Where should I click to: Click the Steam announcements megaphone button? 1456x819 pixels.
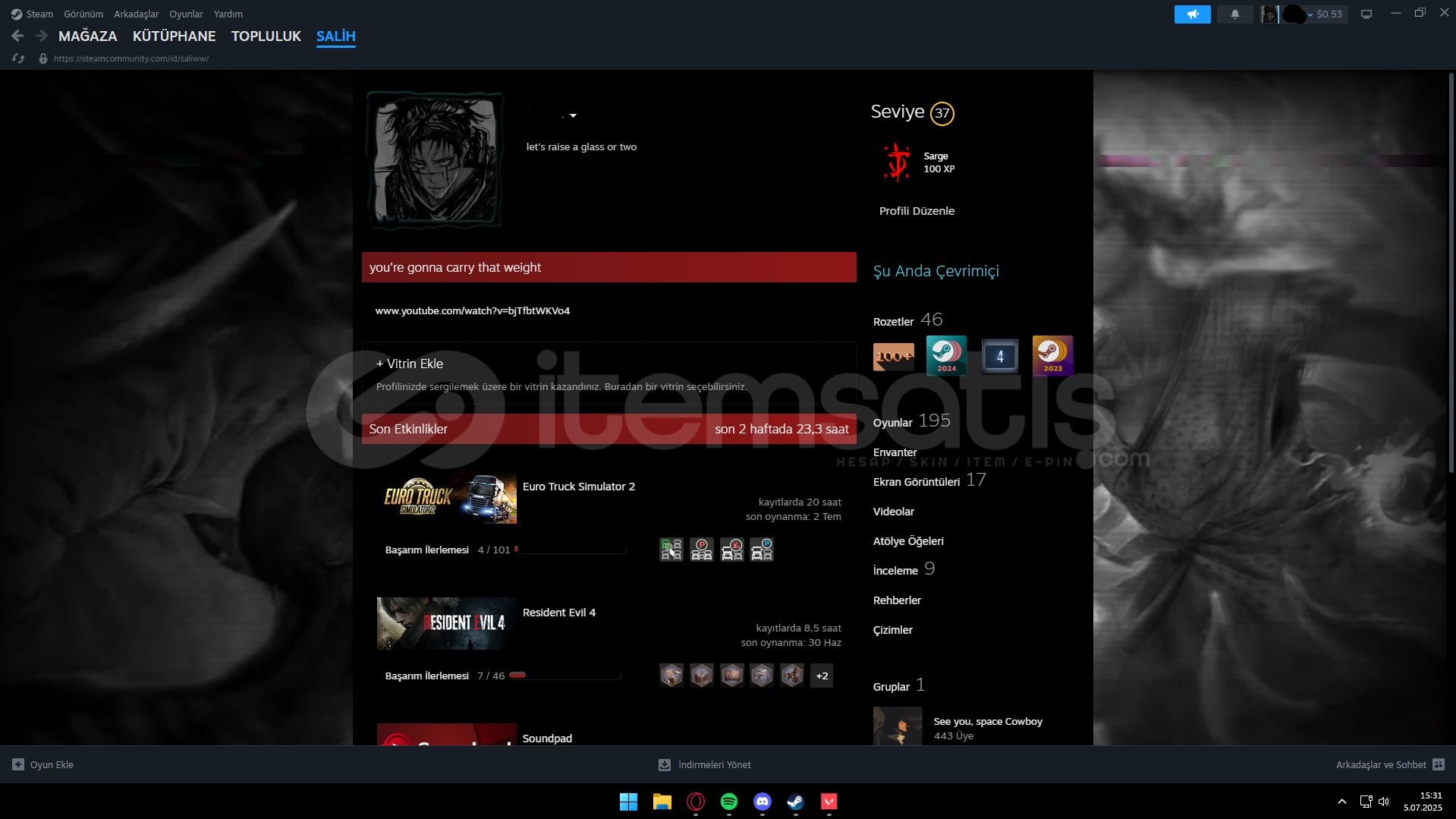pyautogui.click(x=1192, y=14)
